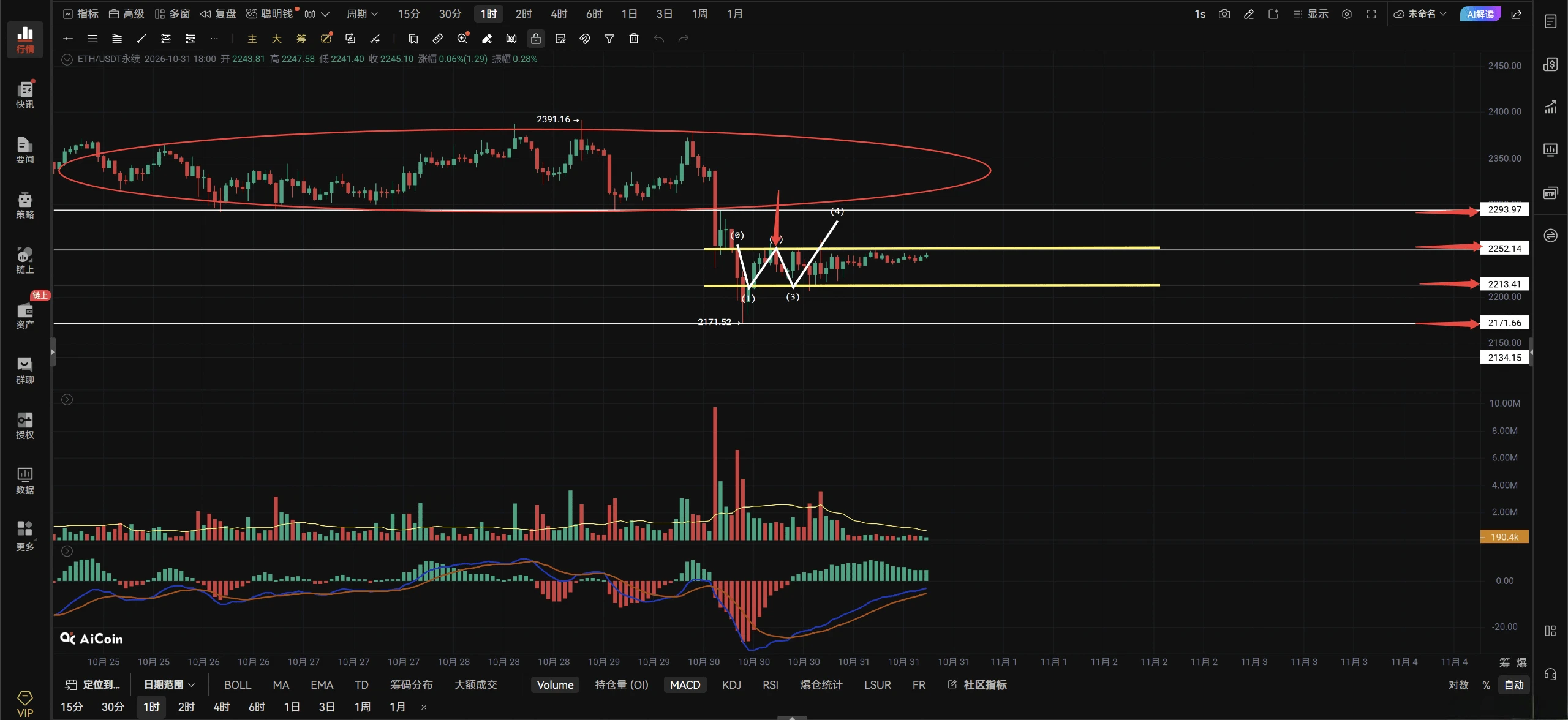Screen dimensions: 1568x720
Task: Select the eraser drawing tool
Action: [487, 39]
